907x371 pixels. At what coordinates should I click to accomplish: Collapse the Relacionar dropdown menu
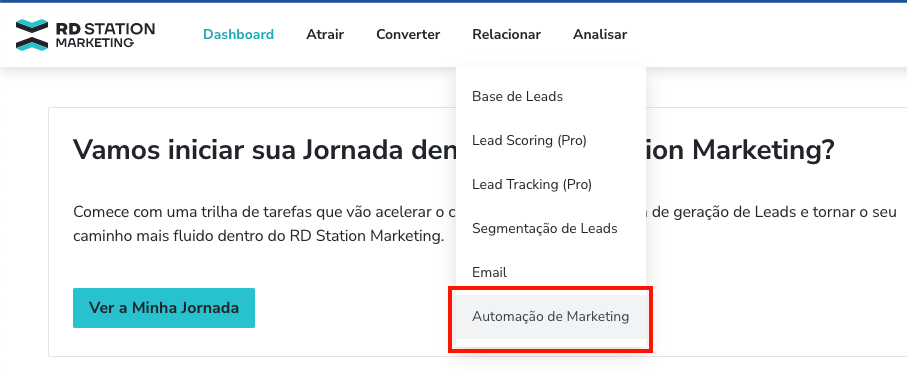506,34
